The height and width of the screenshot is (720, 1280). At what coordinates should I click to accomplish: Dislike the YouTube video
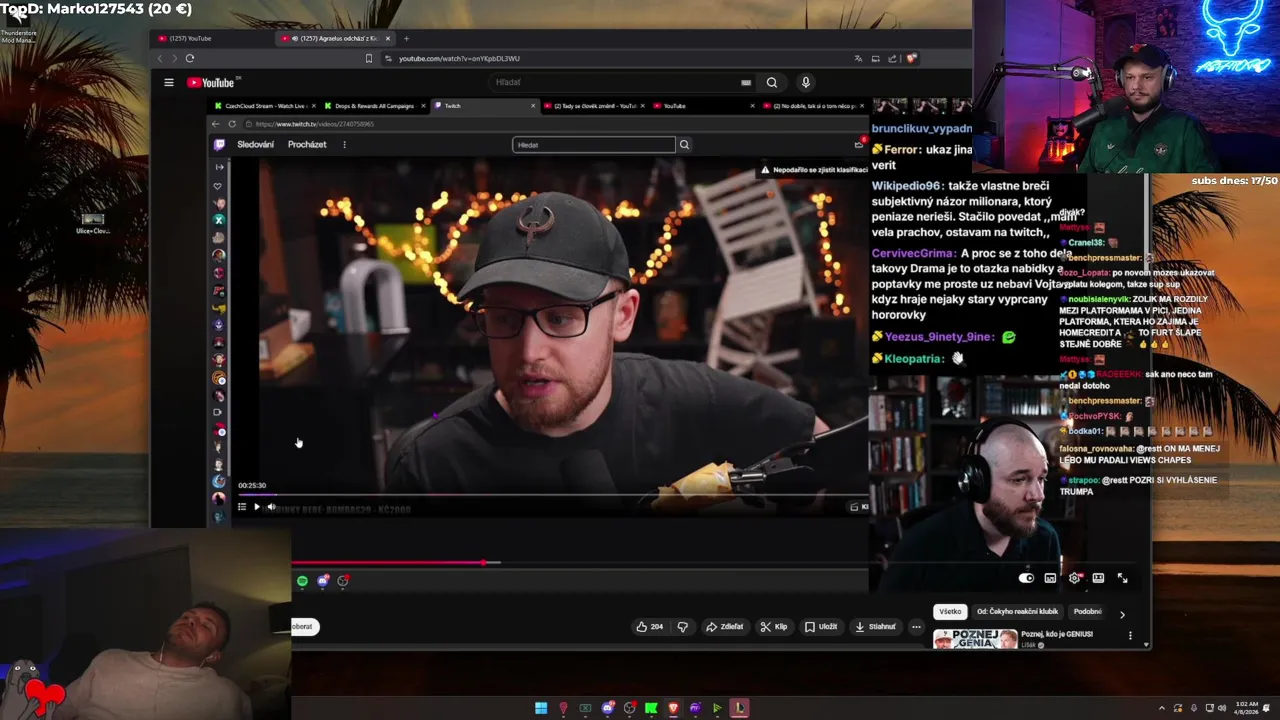(x=683, y=627)
